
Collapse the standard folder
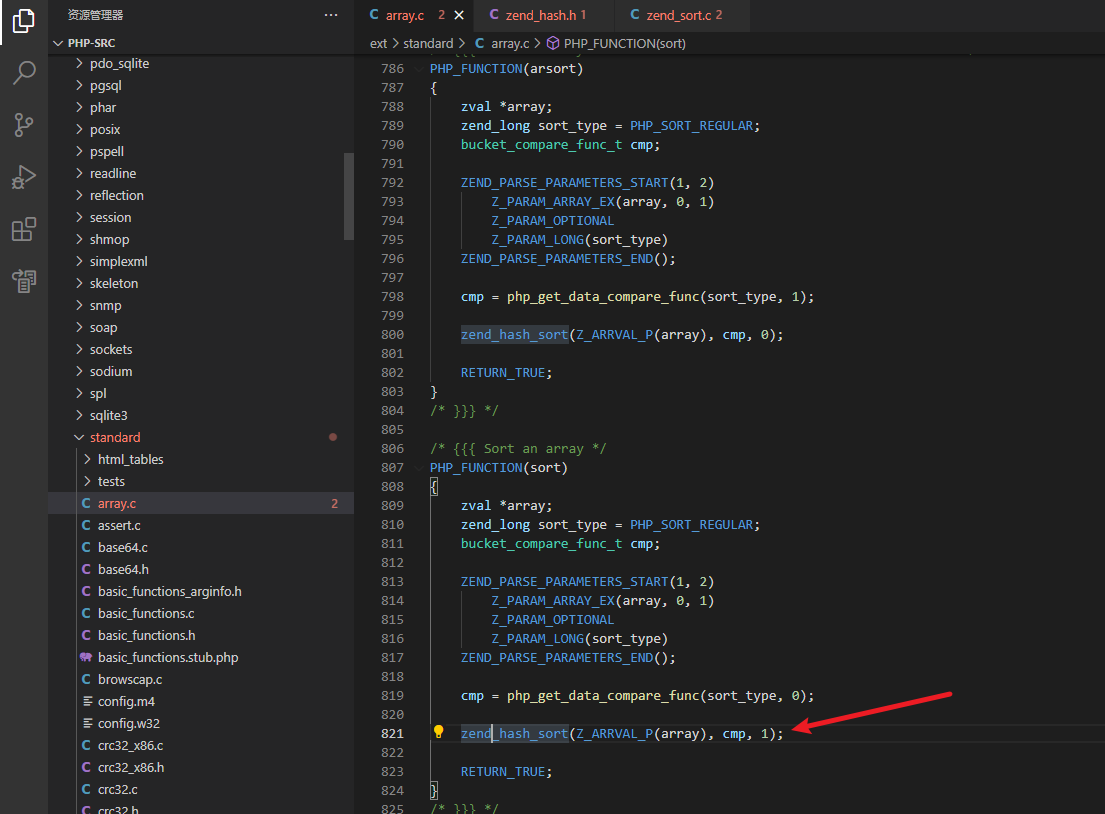[x=114, y=437]
